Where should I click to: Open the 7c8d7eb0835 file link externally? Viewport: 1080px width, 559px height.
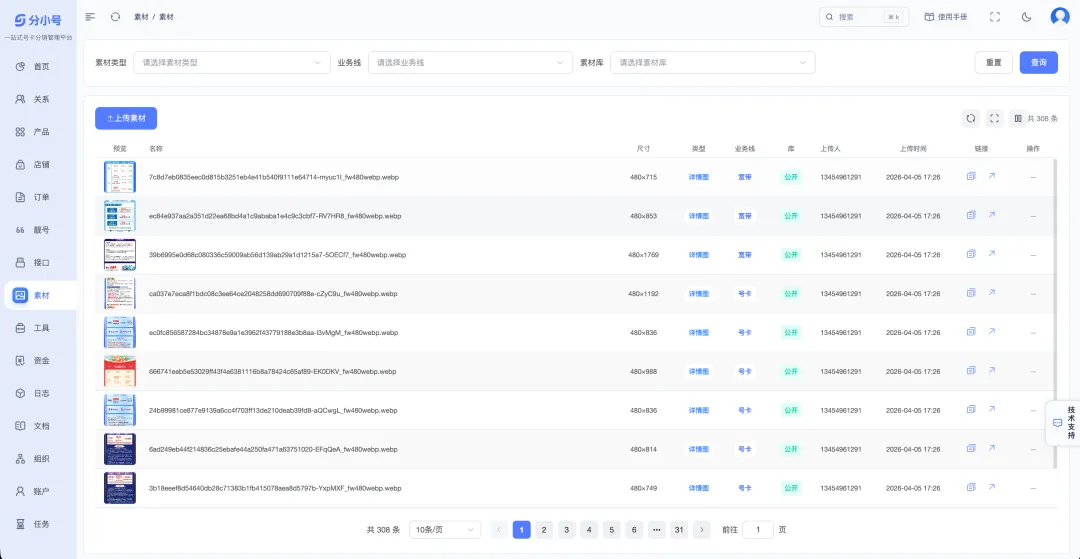(991, 176)
